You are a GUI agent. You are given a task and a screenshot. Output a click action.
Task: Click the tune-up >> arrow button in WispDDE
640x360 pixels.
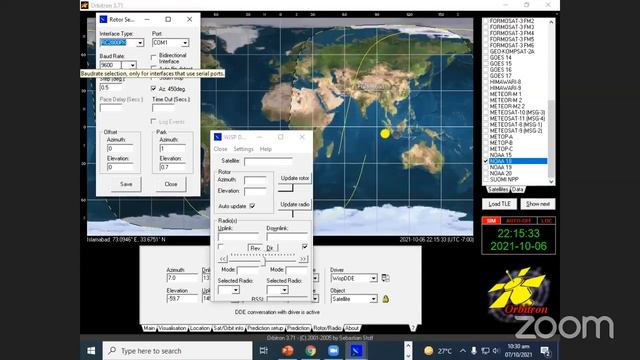(x=302, y=259)
